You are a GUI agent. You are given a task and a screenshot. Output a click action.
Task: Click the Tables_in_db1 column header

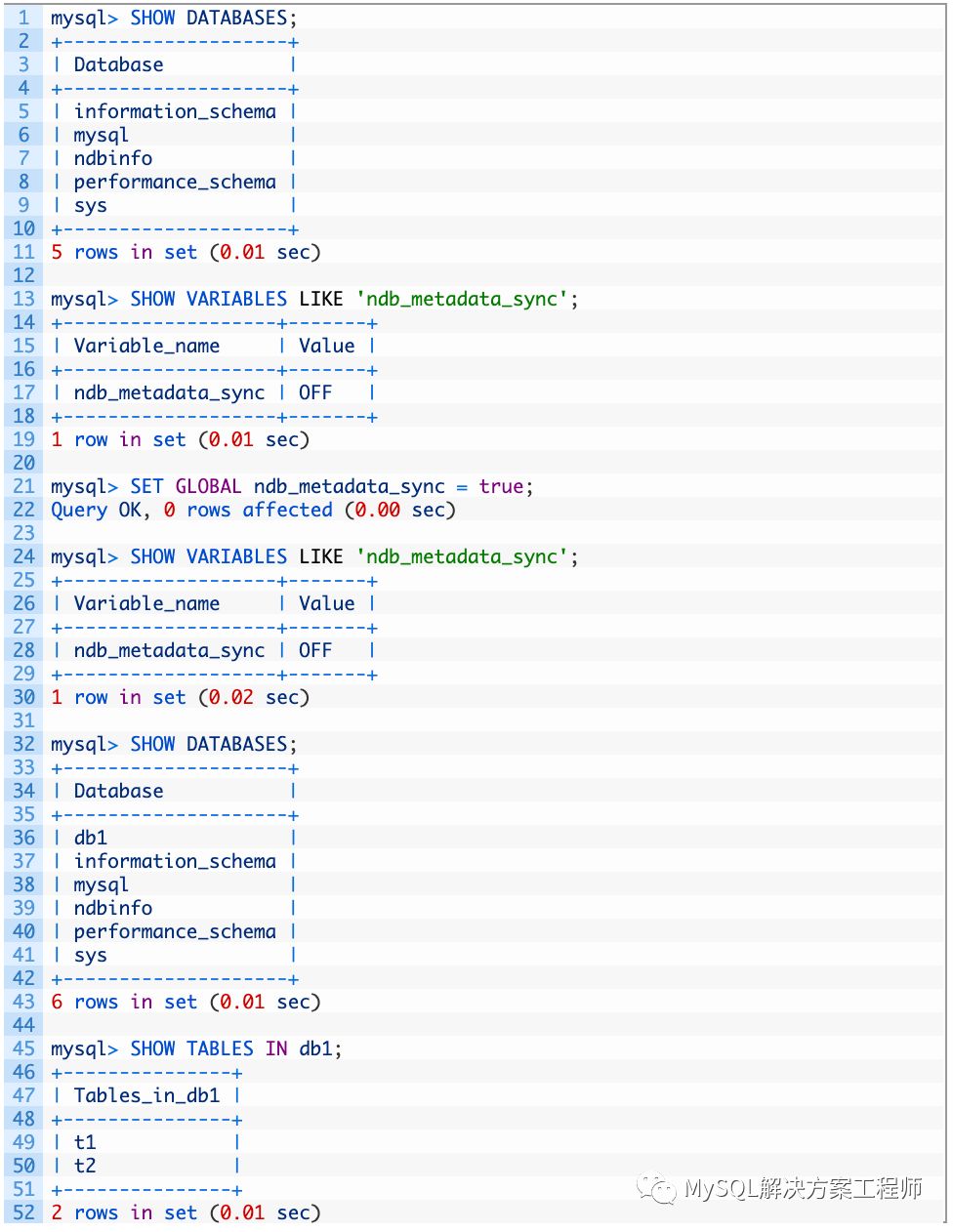pyautogui.click(x=146, y=1095)
